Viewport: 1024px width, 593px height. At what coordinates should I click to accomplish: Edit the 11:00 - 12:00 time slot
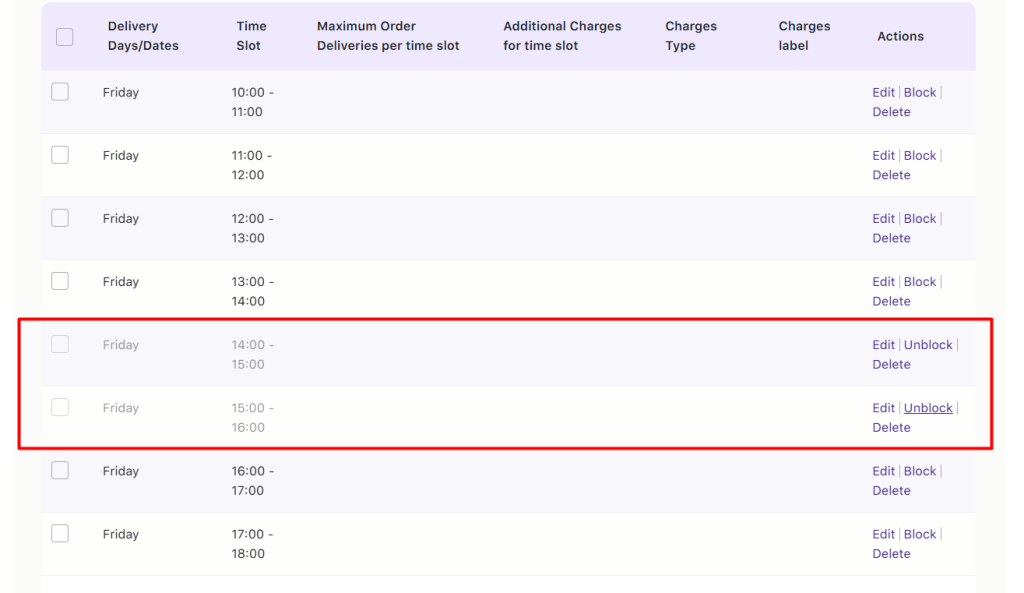click(x=883, y=154)
